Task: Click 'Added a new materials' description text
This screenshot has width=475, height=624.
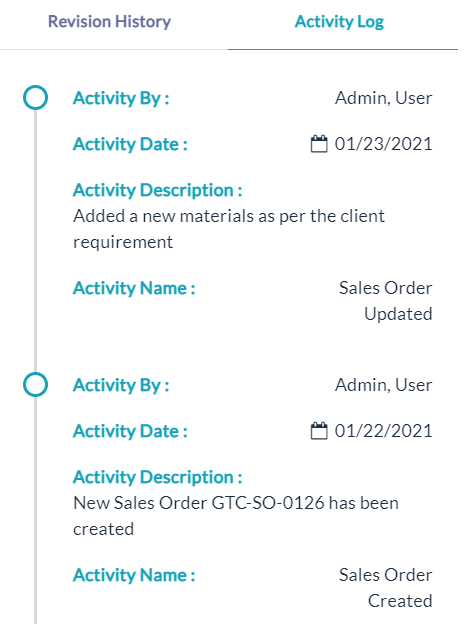Action: [x=229, y=229]
